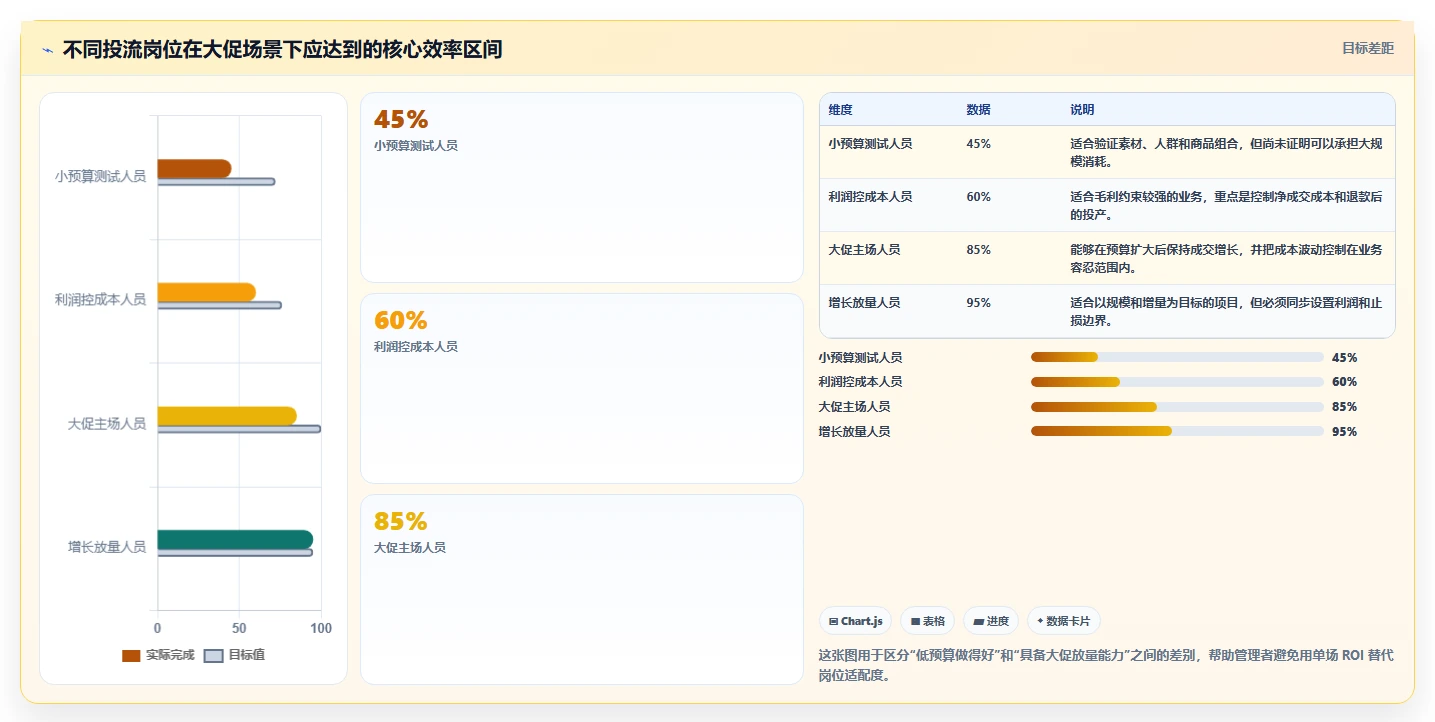Click the 目标差距 tag in the header
Image resolution: width=1435 pixels, height=722 pixels.
(1367, 48)
